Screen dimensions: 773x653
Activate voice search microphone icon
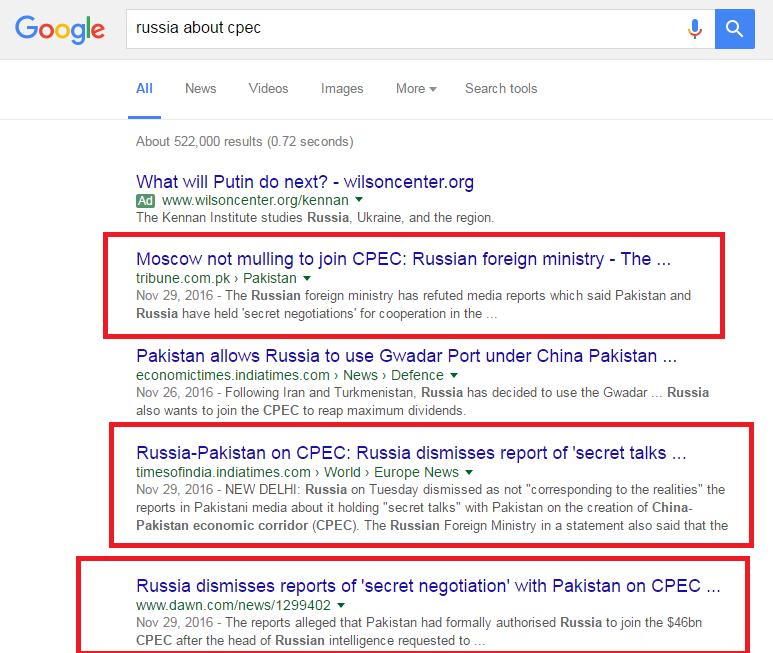pyautogui.click(x=695, y=29)
